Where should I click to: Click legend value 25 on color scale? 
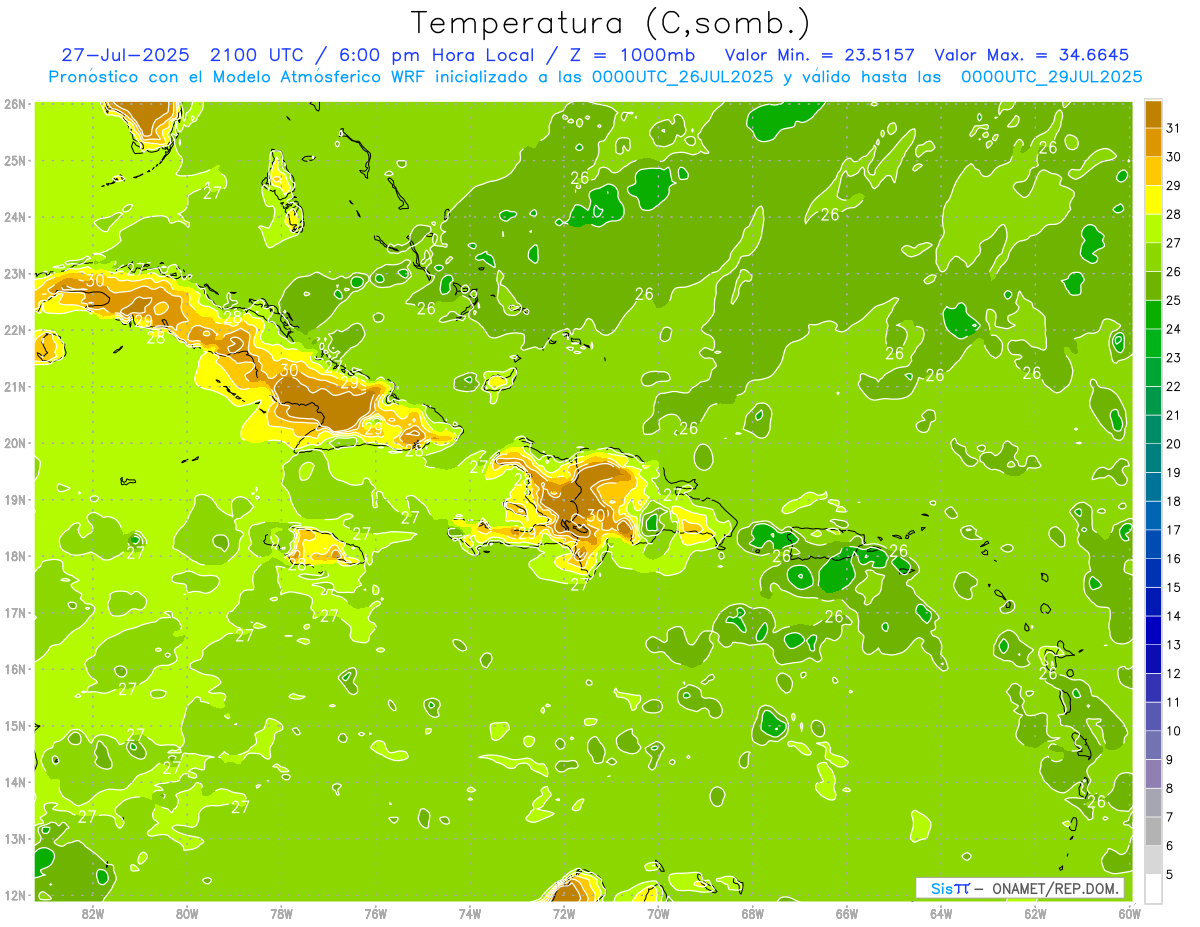[x=1174, y=300]
